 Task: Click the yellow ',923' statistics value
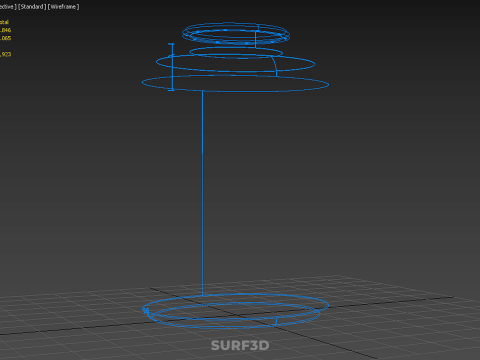[5, 54]
